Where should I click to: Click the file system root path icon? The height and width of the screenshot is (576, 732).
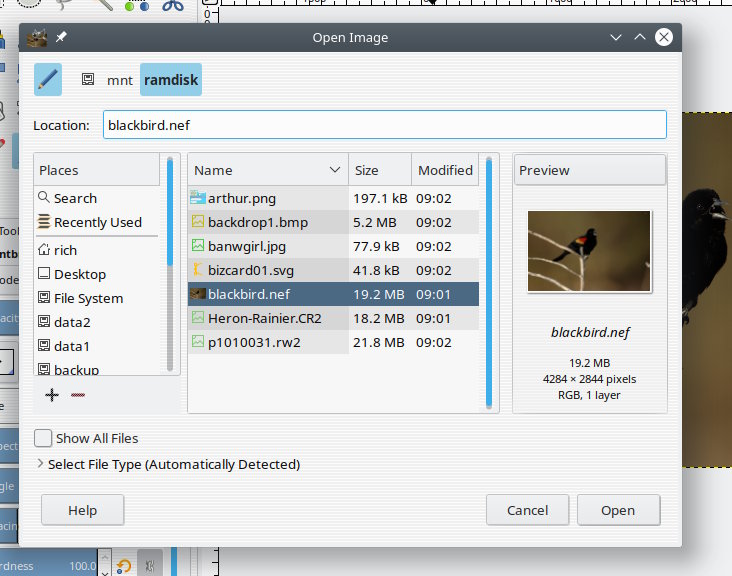[88, 79]
